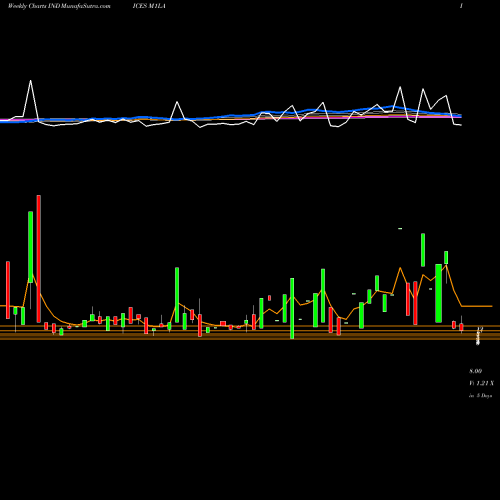Click the tallest red volume bar

click(x=39, y=259)
